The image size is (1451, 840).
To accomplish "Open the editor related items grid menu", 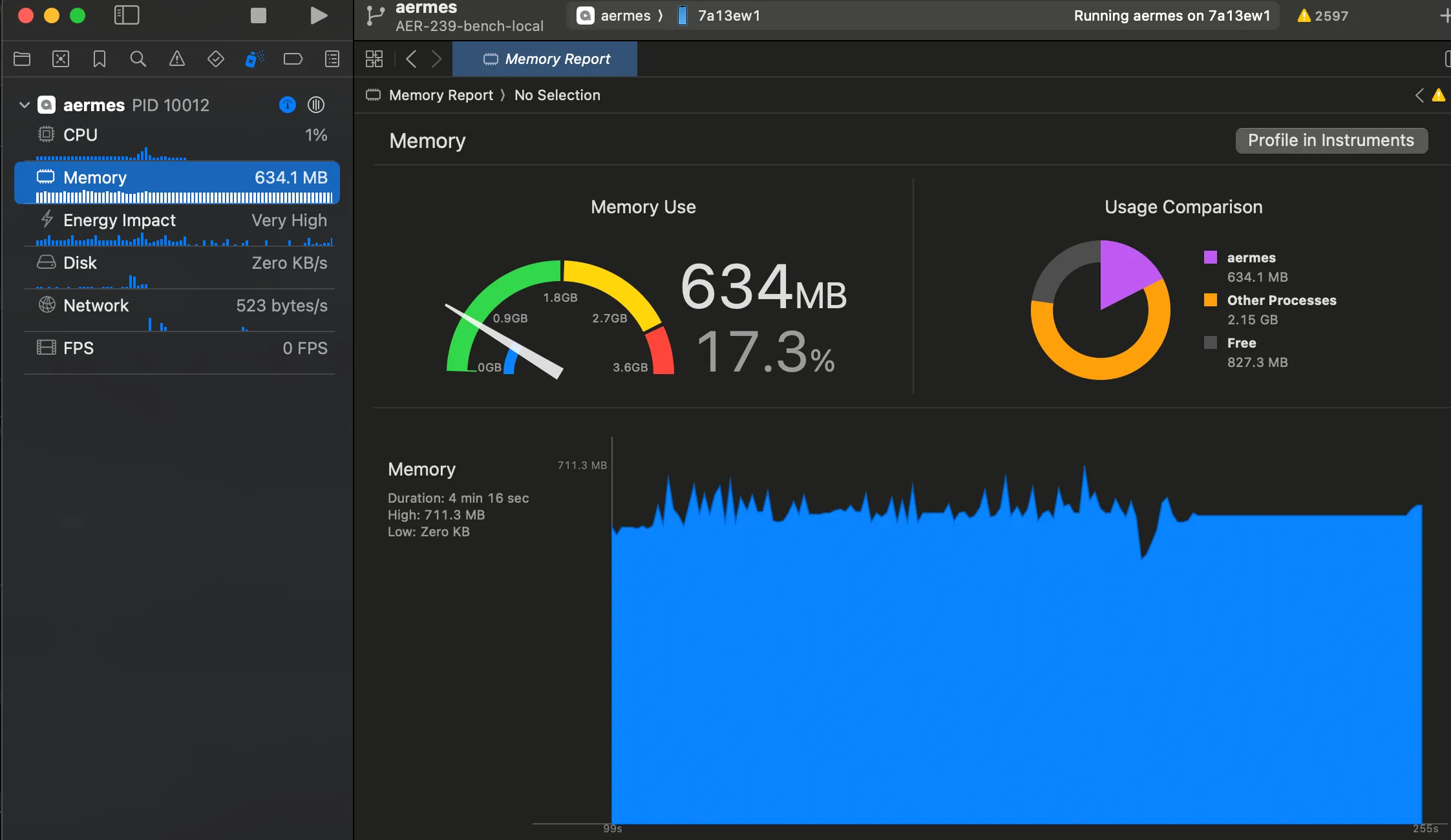I will point(374,59).
